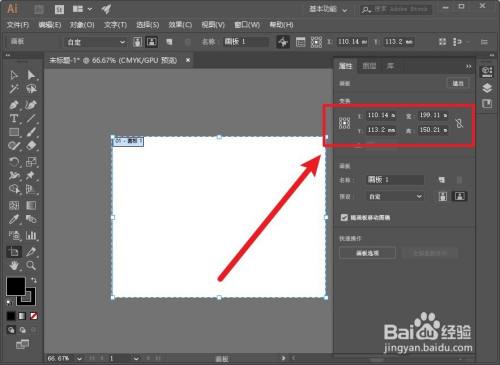The image size is (500, 365).
Task: Select the Eraser tool
Action: 31,146
